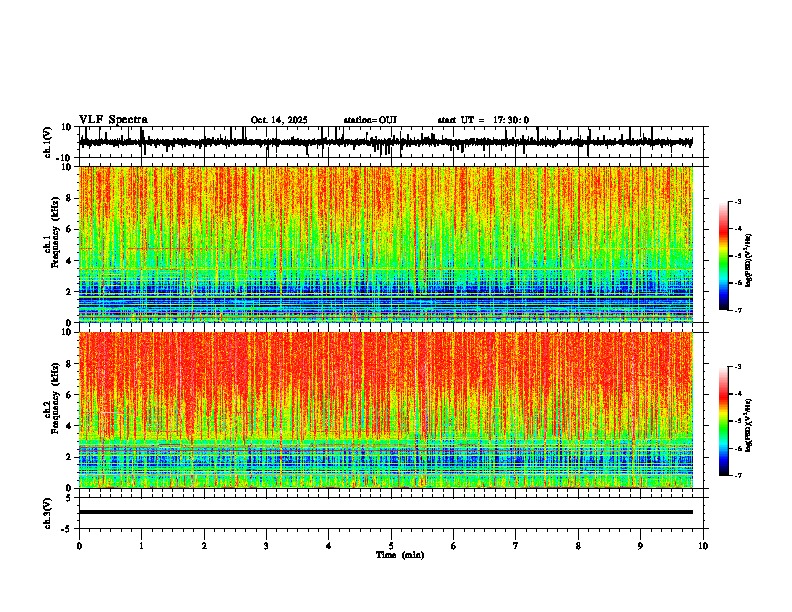Click the "-3" label on ch.1 color bar

pos(738,201)
